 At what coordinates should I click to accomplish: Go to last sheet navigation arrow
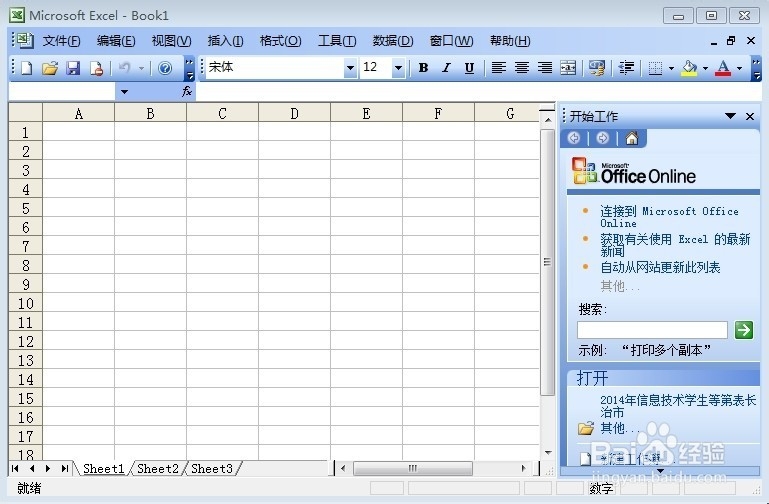pos(65,469)
